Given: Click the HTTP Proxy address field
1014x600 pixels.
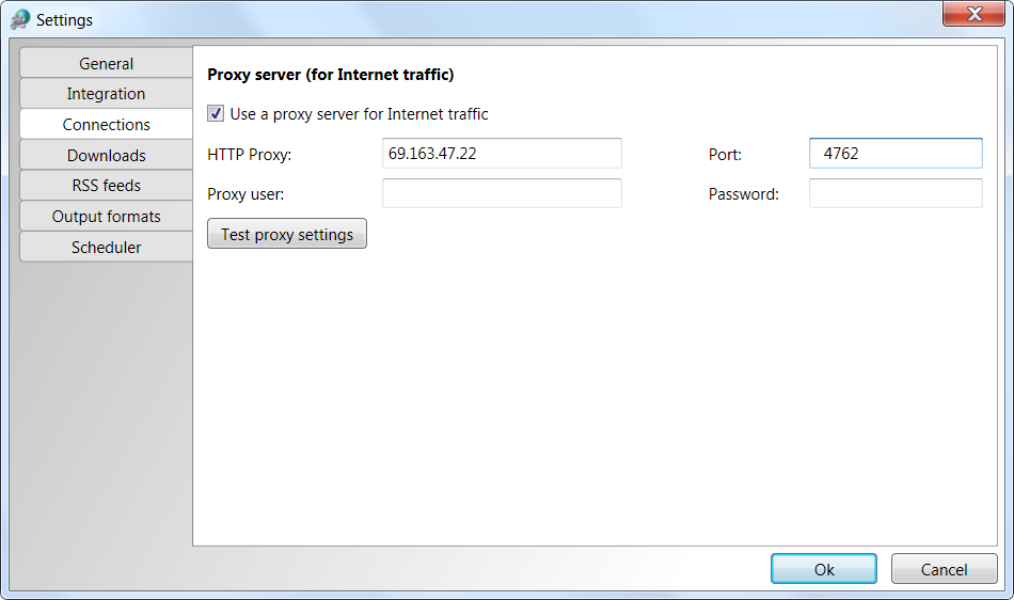Looking at the screenshot, I should 502,153.
